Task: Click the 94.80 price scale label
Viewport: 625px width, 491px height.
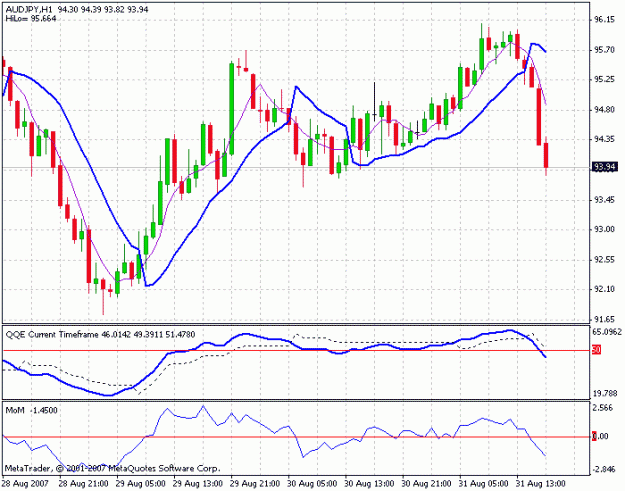Action: 604,110
